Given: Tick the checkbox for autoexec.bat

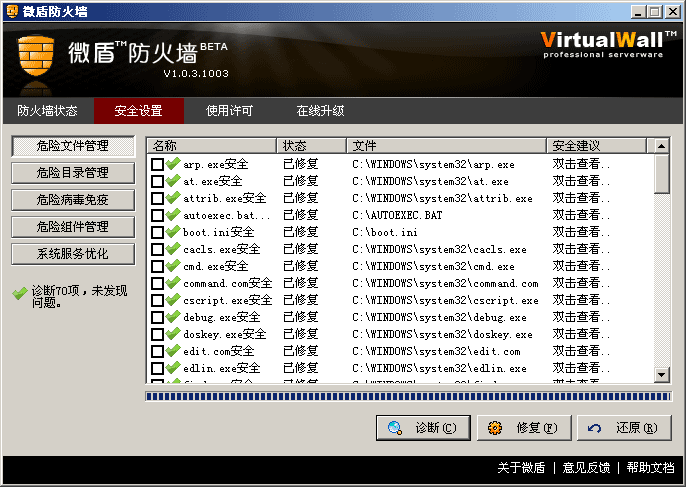Looking at the screenshot, I should click(x=157, y=215).
